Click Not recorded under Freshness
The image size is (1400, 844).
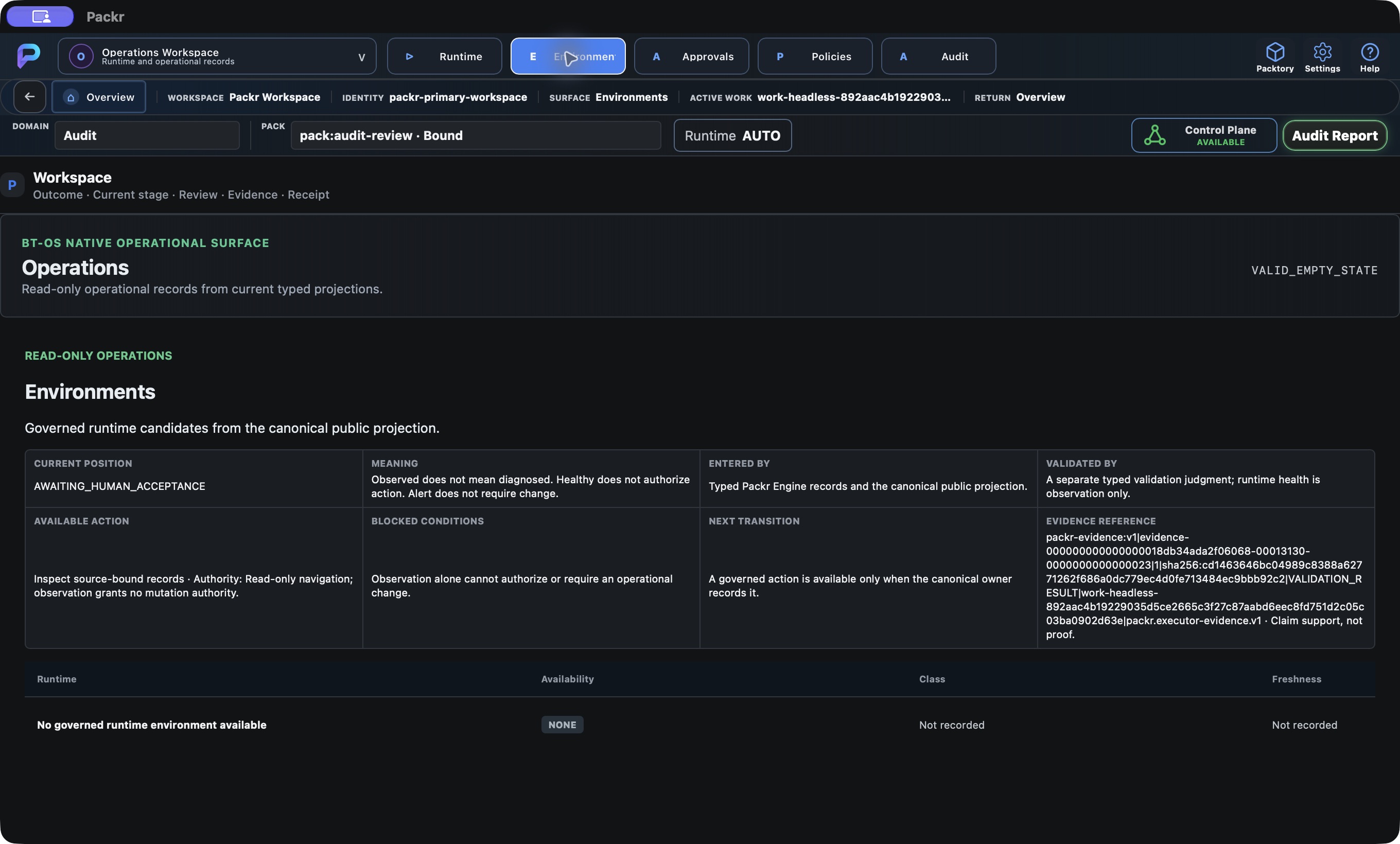coord(1304,725)
